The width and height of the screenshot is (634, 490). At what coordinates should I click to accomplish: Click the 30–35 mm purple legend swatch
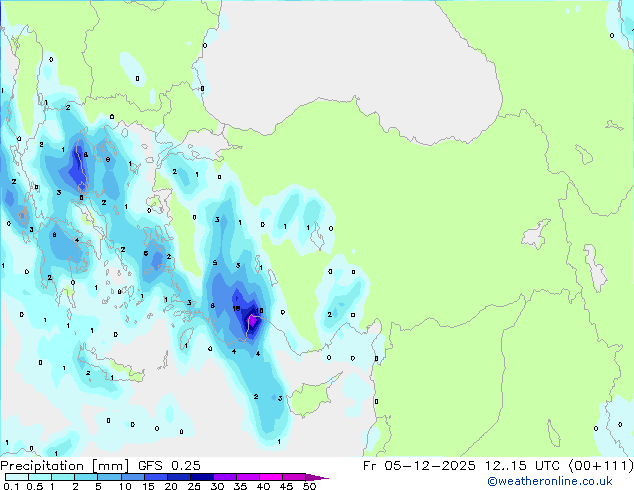224,477
